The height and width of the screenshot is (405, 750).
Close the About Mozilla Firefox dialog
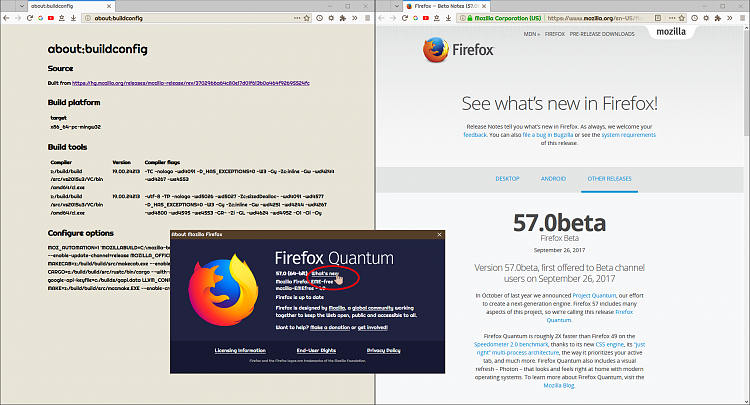pyautogui.click(x=439, y=234)
